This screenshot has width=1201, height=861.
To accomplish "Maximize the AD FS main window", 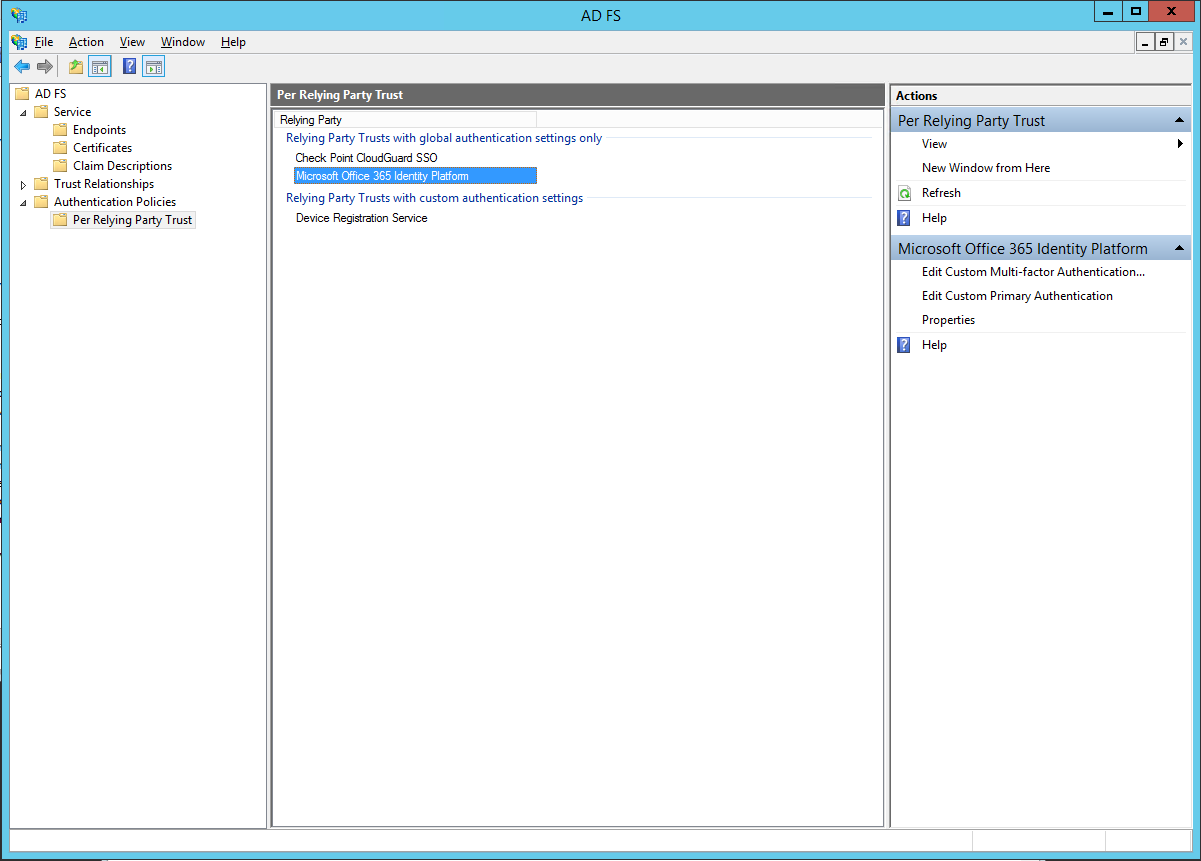I will pyautogui.click(x=1135, y=11).
